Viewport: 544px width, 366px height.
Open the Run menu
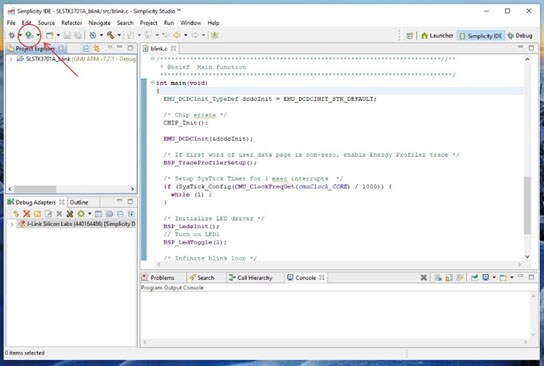coord(169,23)
